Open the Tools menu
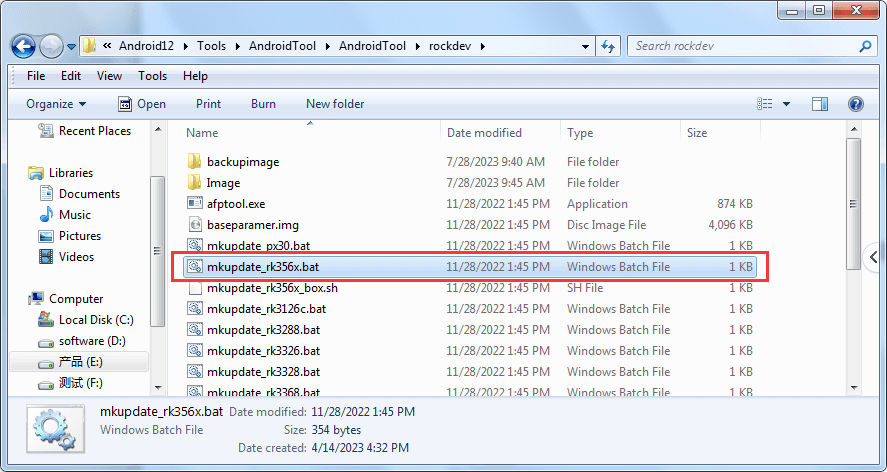The image size is (887, 472). click(x=152, y=76)
